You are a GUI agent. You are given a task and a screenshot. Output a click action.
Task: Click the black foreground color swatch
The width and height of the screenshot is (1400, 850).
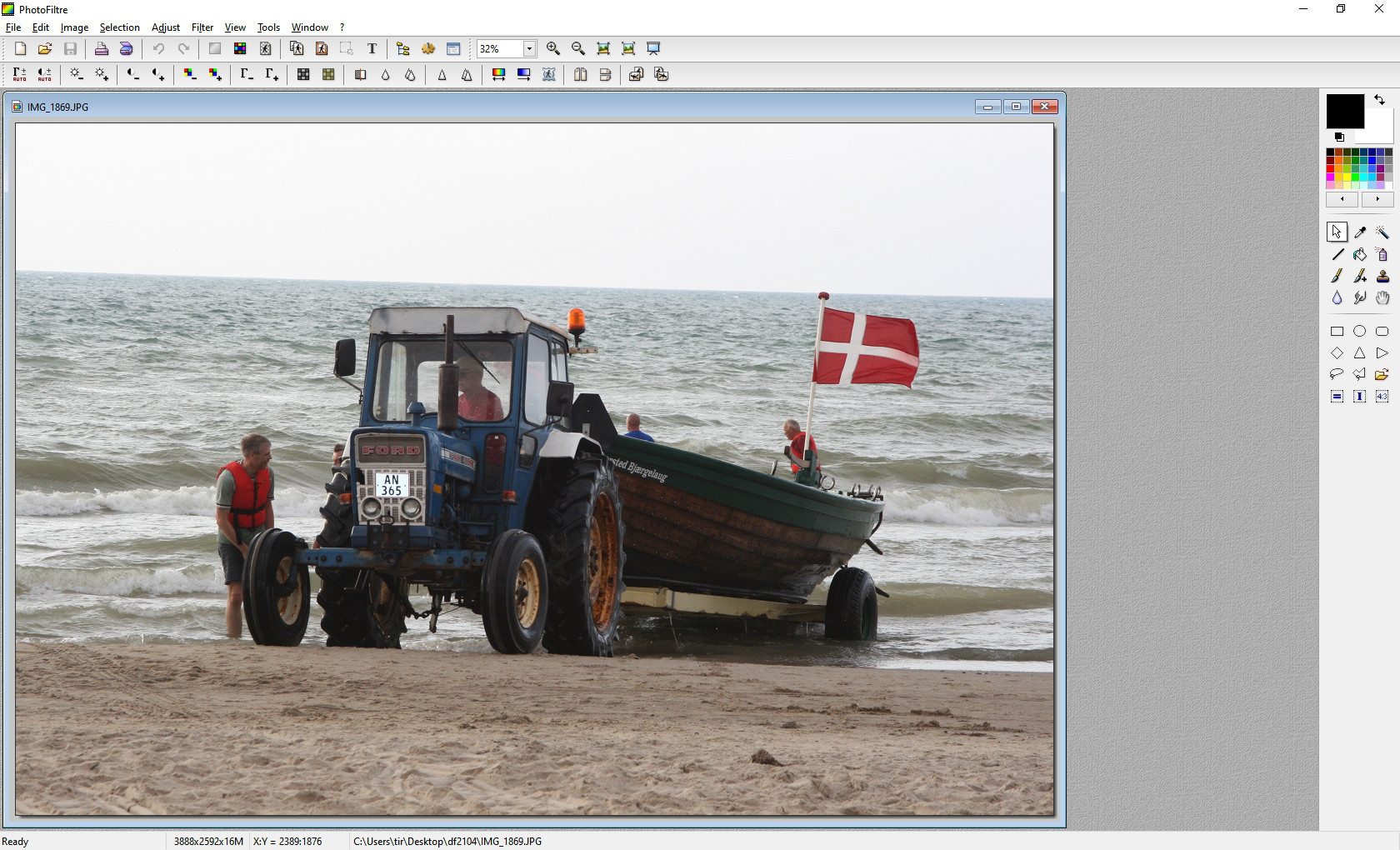[x=1343, y=110]
